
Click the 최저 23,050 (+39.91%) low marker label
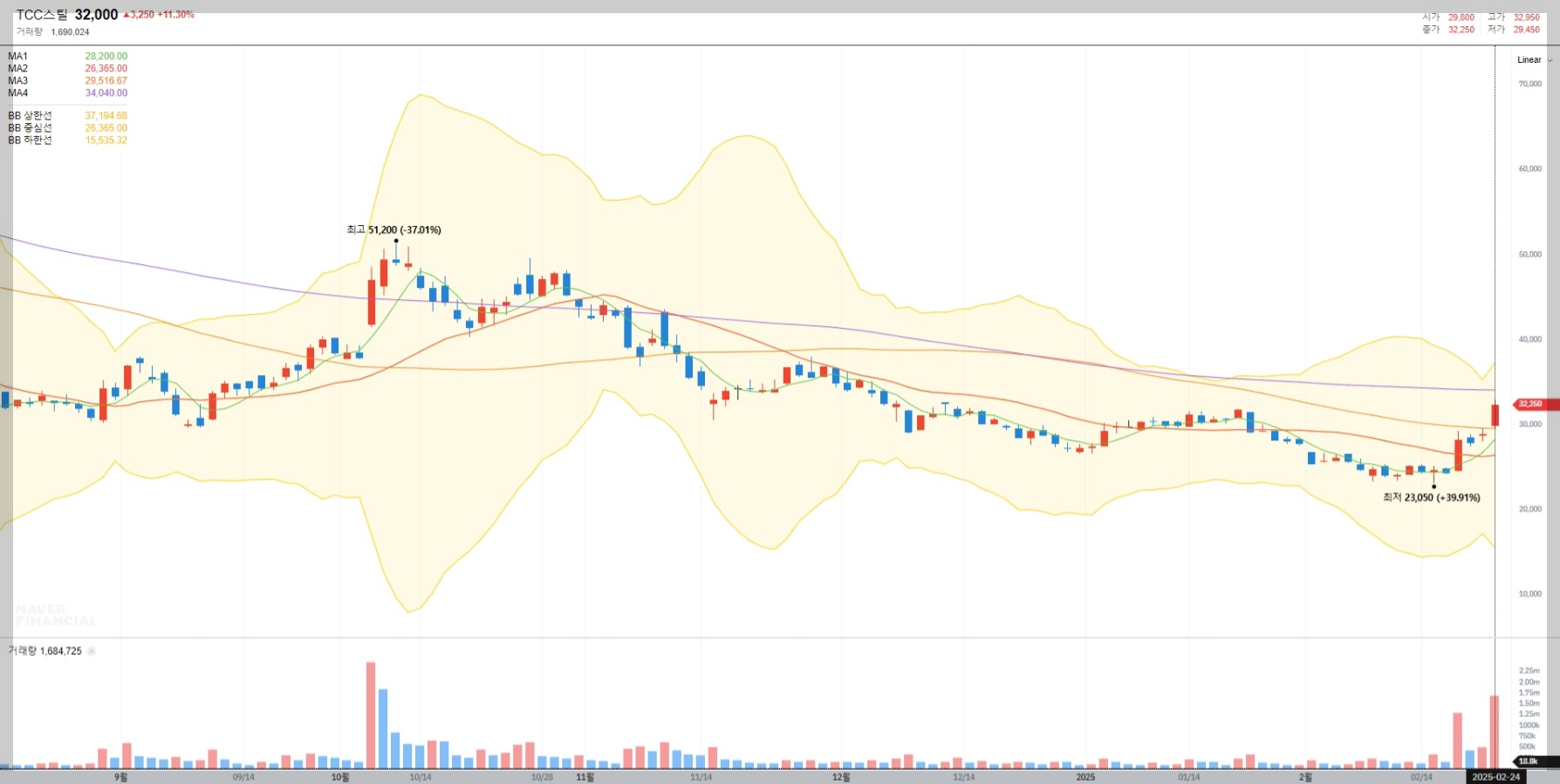click(x=1432, y=498)
